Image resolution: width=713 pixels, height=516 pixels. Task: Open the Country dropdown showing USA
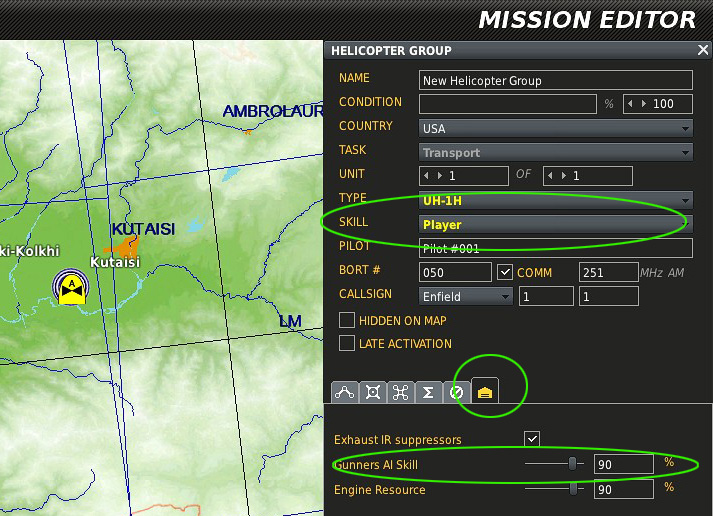click(556, 128)
